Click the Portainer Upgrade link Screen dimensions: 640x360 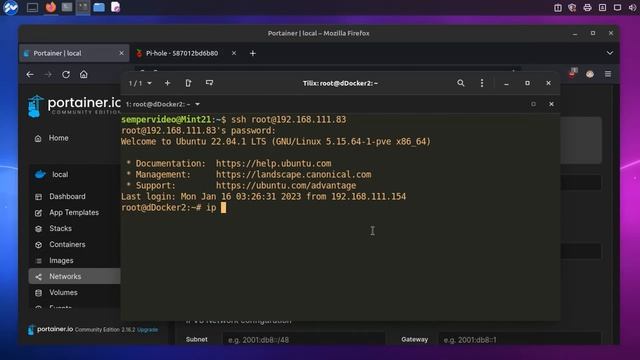[147, 329]
